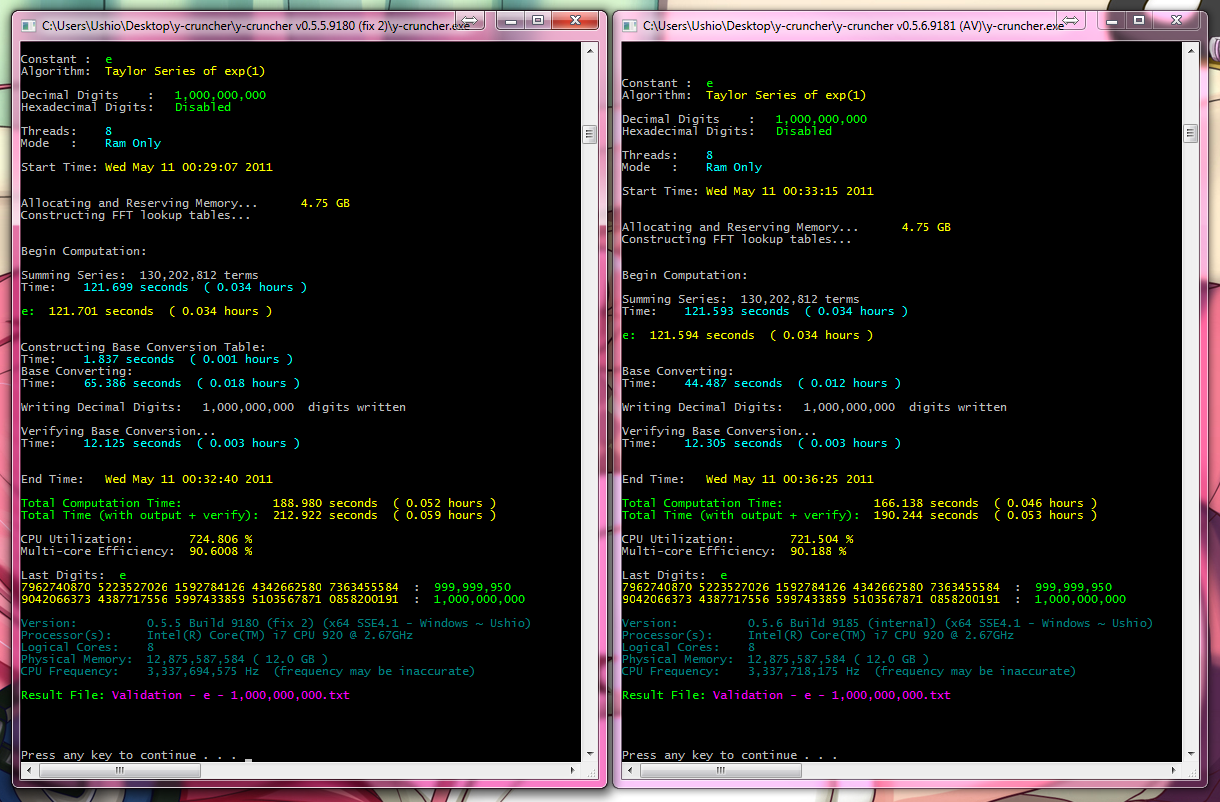The width and height of the screenshot is (1220, 802).
Task: Click the vertical scrollbar thumb in the right console
Action: pos(1190,133)
